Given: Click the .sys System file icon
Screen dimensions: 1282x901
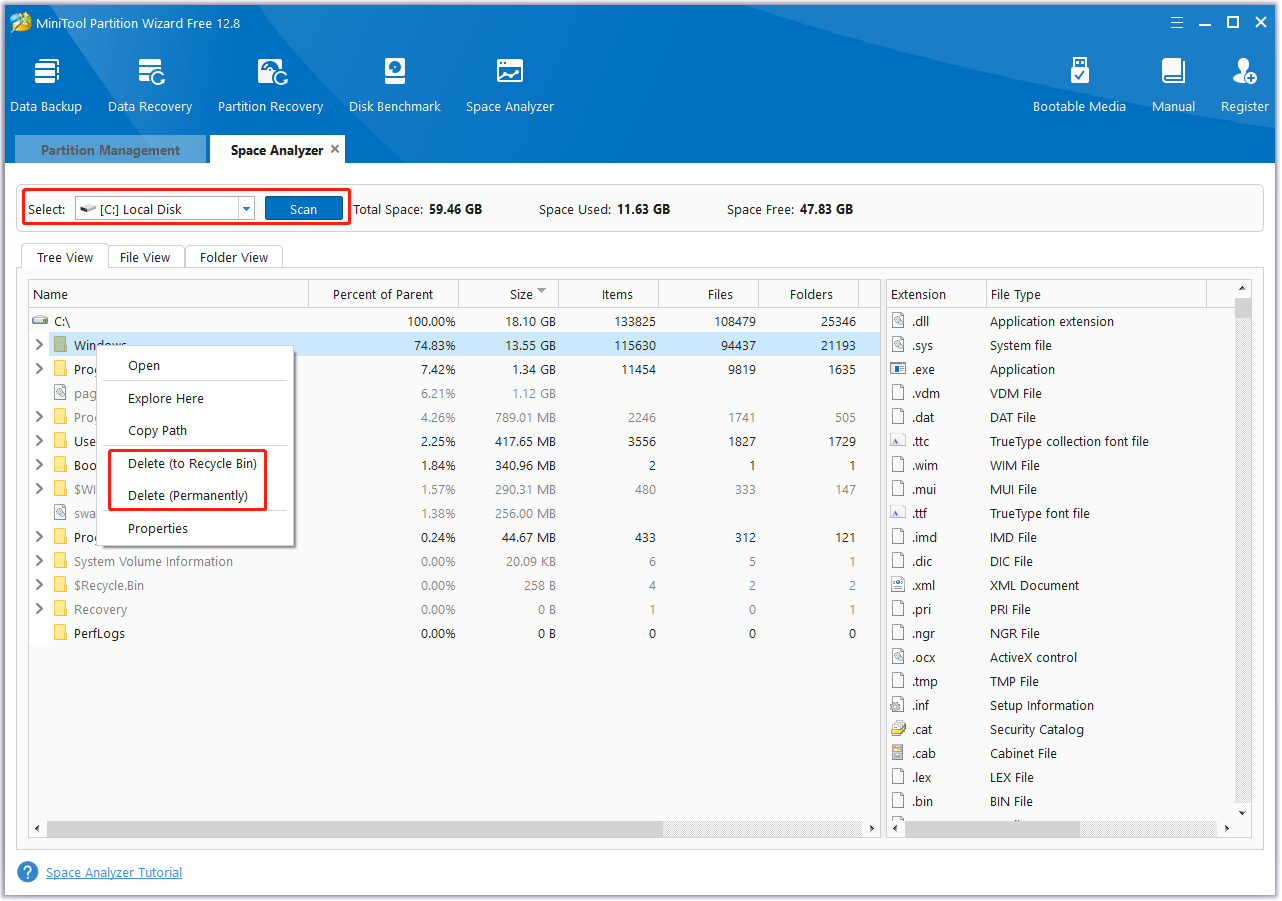Looking at the screenshot, I should pyautogui.click(x=897, y=345).
